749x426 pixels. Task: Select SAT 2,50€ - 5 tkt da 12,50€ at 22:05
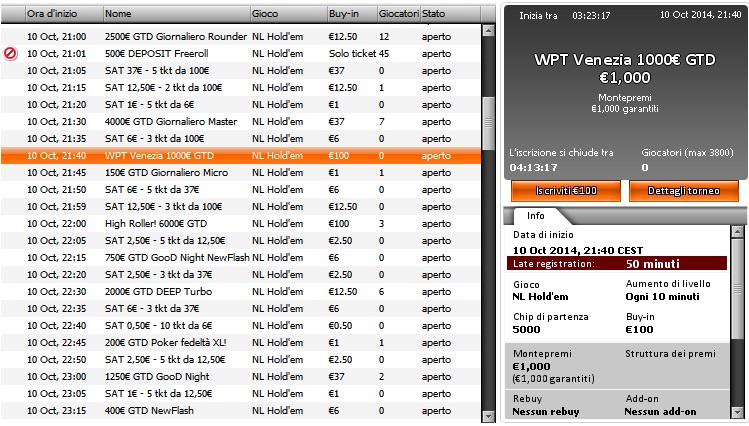coord(241,241)
